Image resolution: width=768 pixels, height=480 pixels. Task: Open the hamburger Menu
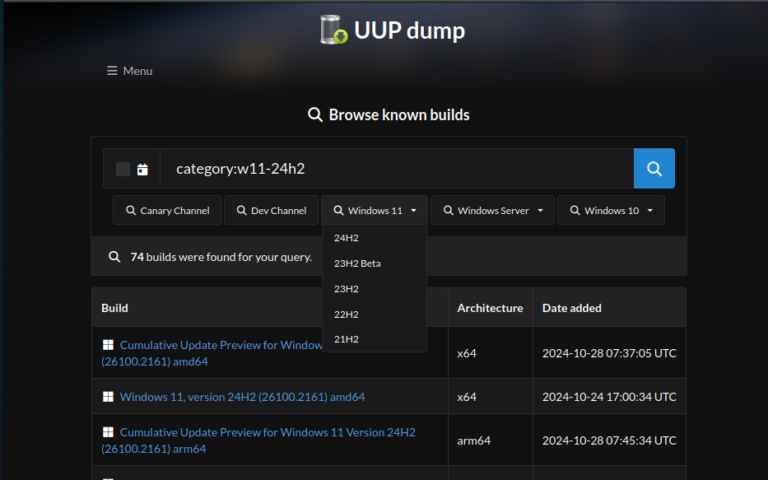[x=130, y=71]
